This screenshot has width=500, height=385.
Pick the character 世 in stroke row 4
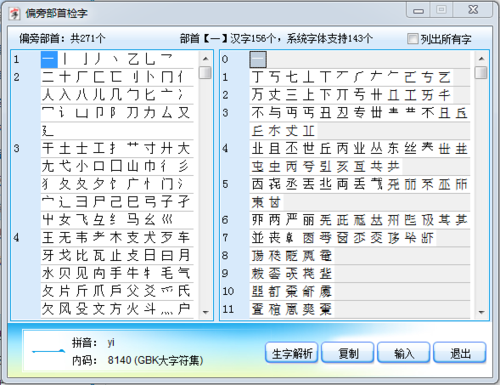(x=309, y=148)
